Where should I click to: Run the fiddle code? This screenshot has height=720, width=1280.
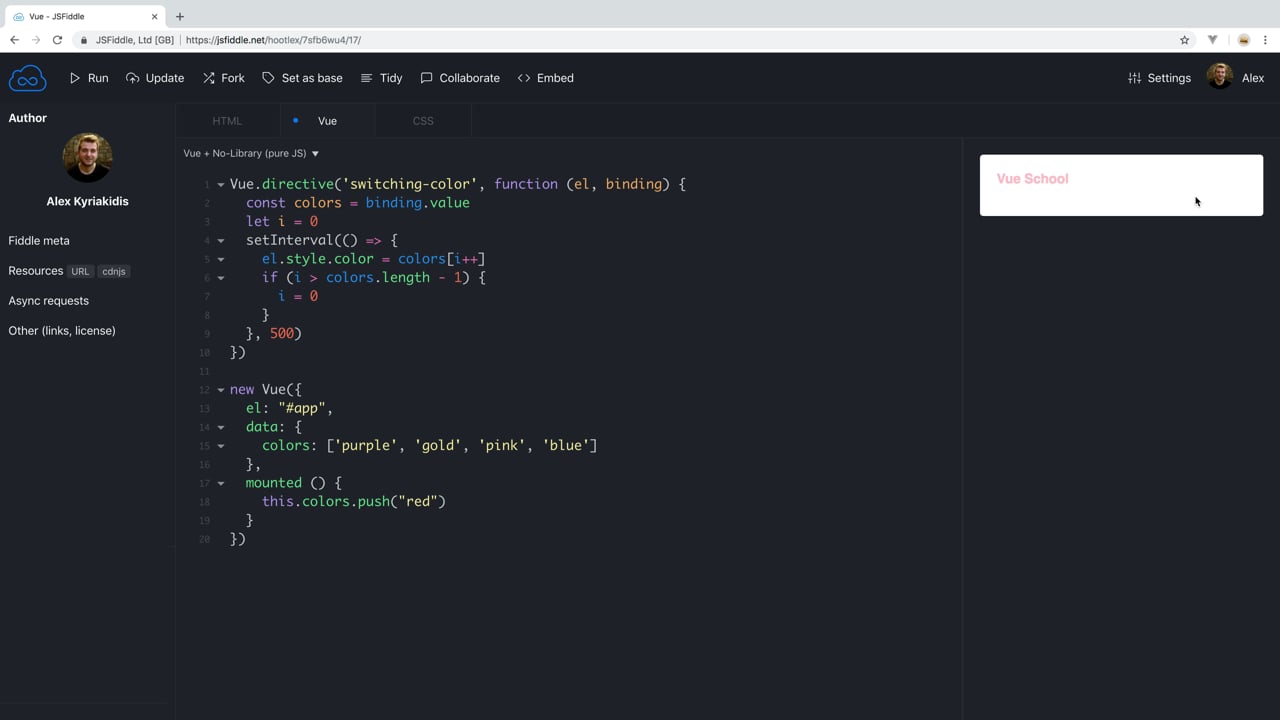pyautogui.click(x=89, y=78)
